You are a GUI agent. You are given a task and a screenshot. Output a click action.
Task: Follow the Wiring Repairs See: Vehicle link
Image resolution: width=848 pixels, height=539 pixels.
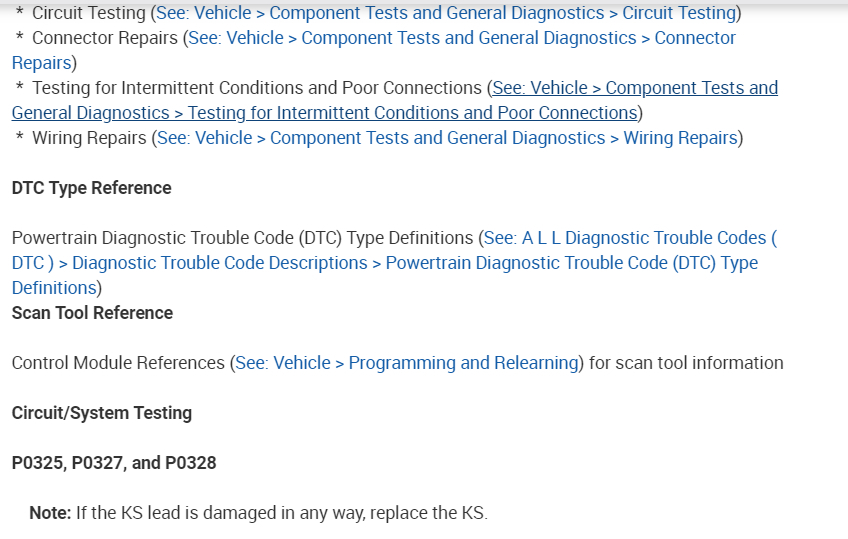[446, 138]
